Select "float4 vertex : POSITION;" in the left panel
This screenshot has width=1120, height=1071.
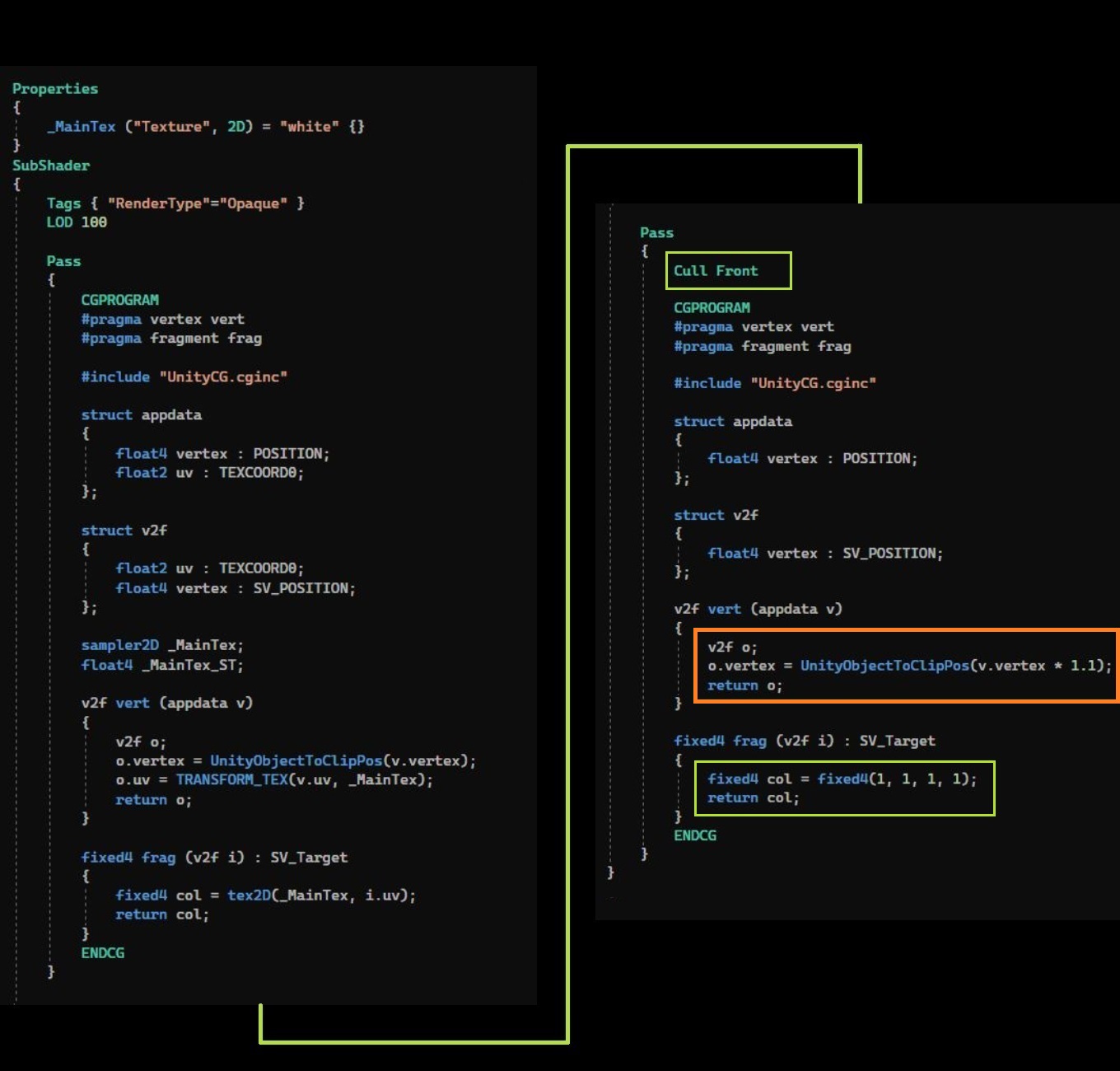(x=222, y=453)
